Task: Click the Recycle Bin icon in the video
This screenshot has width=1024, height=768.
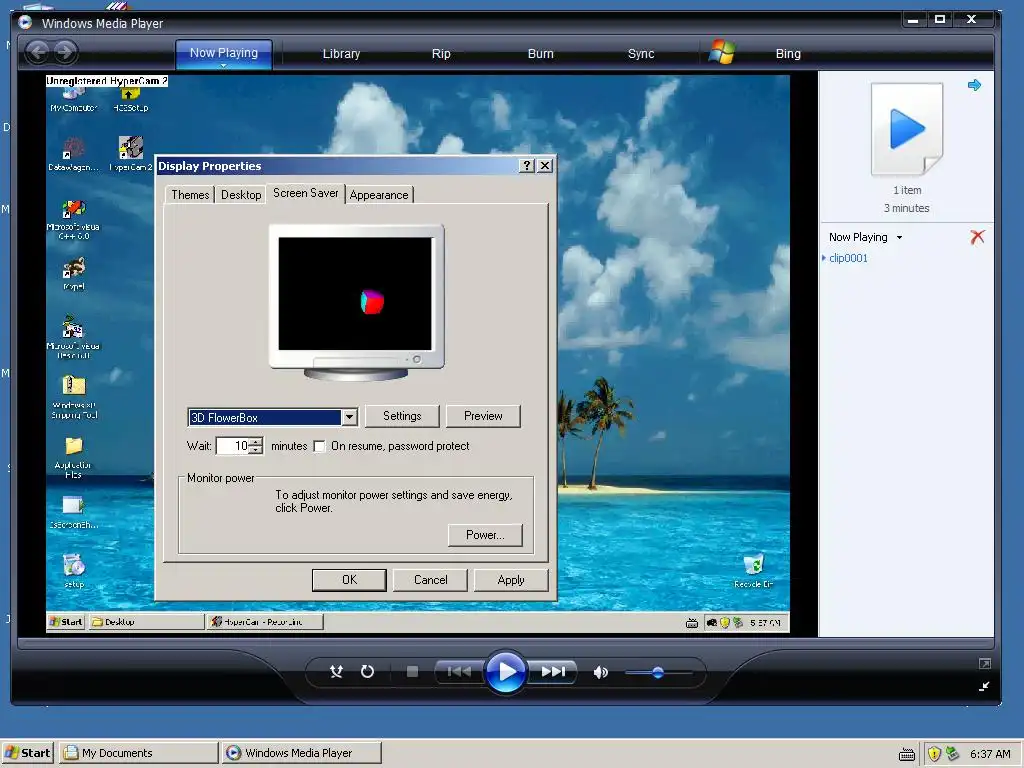Action: point(753,570)
